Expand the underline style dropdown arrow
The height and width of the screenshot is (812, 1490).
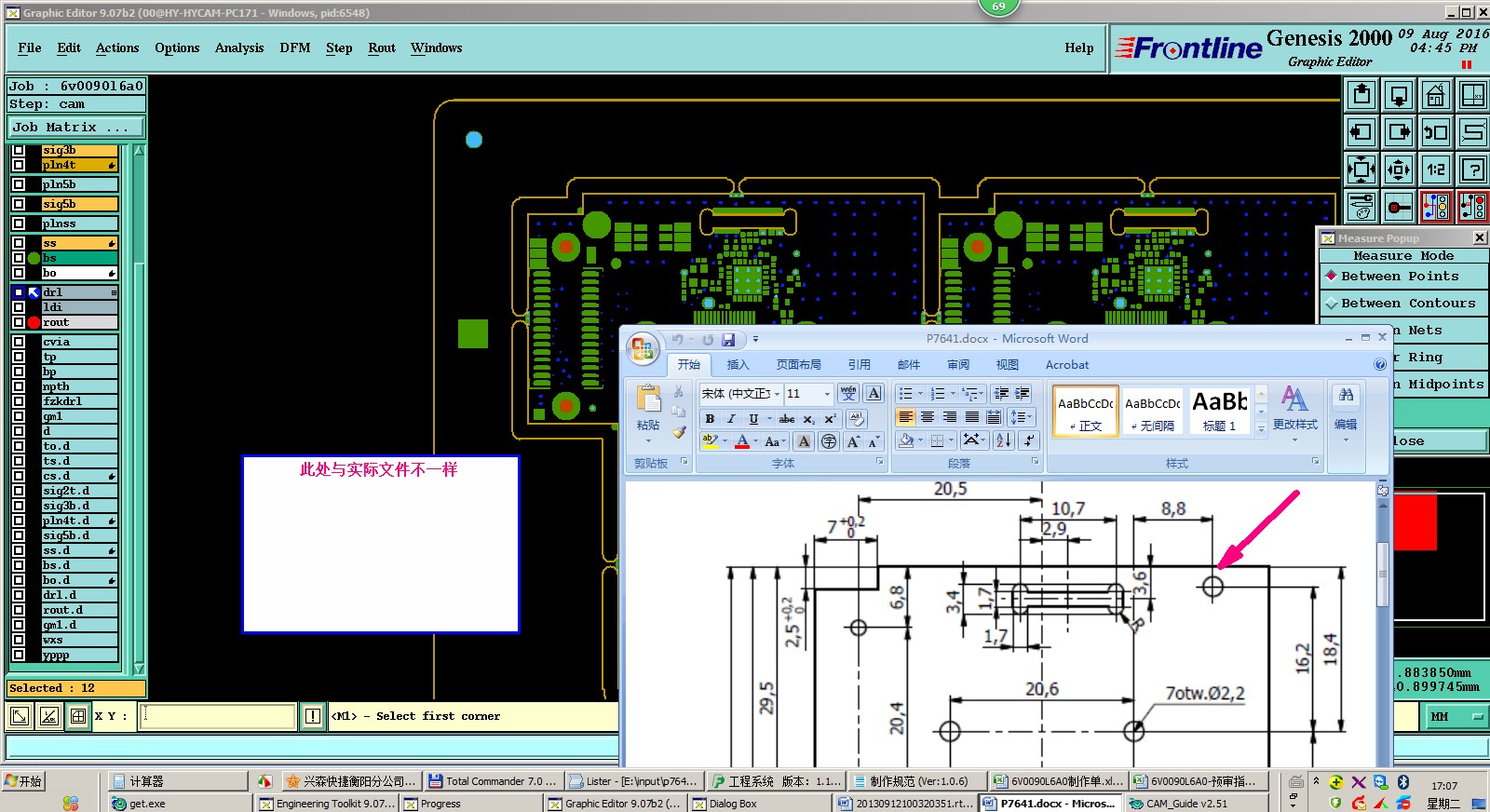click(x=769, y=419)
